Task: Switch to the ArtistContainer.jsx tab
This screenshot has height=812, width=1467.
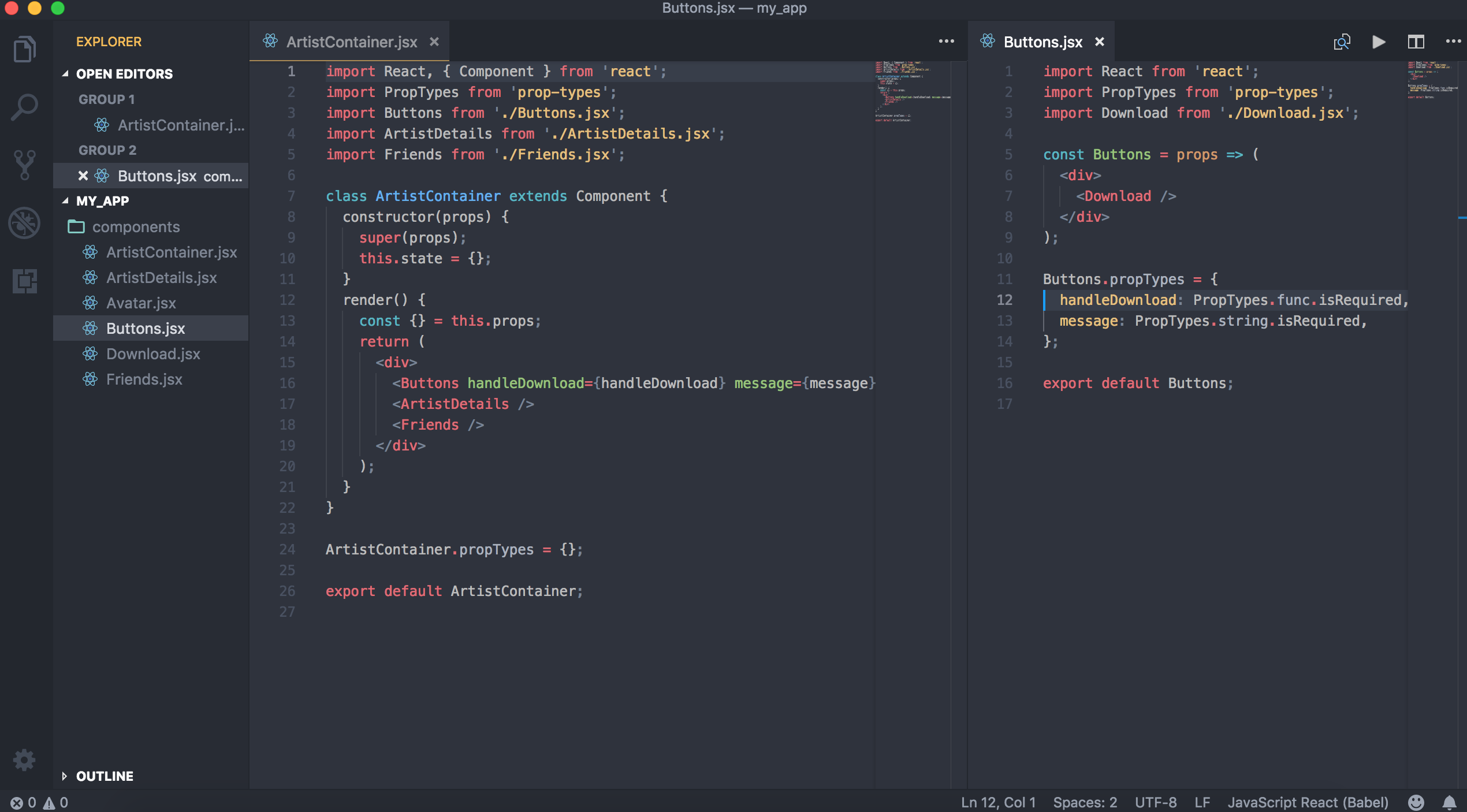Action: tap(351, 42)
